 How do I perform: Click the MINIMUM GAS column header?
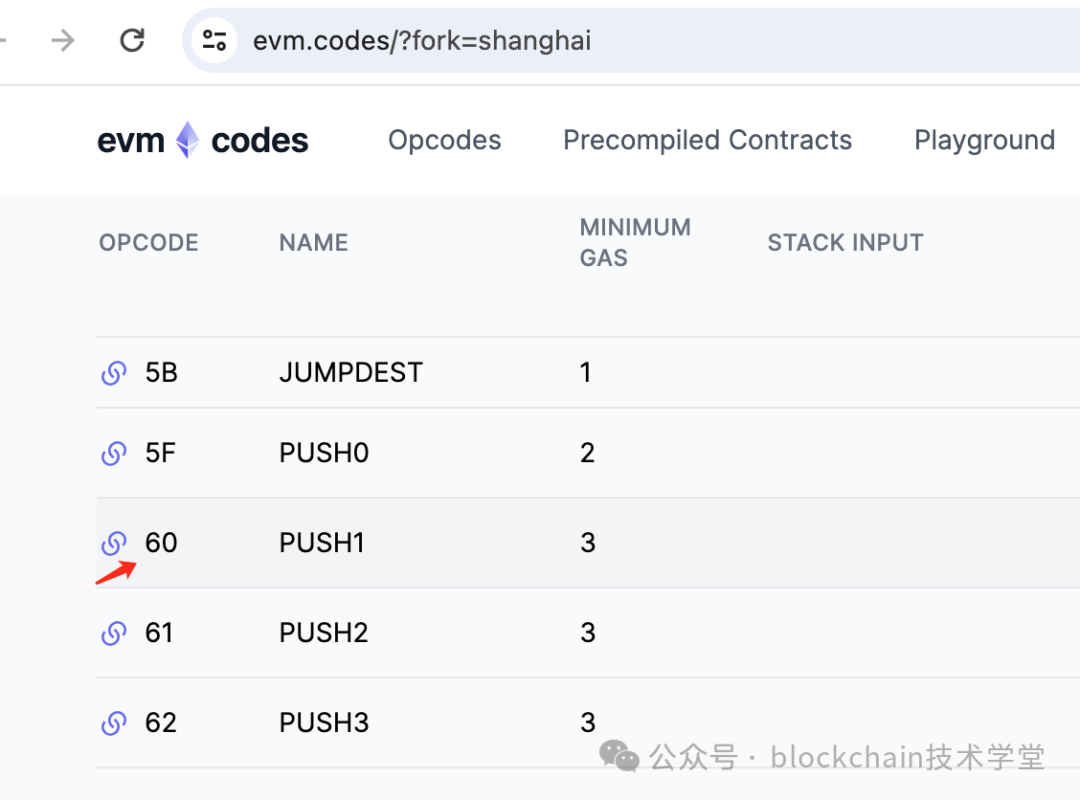tap(634, 242)
